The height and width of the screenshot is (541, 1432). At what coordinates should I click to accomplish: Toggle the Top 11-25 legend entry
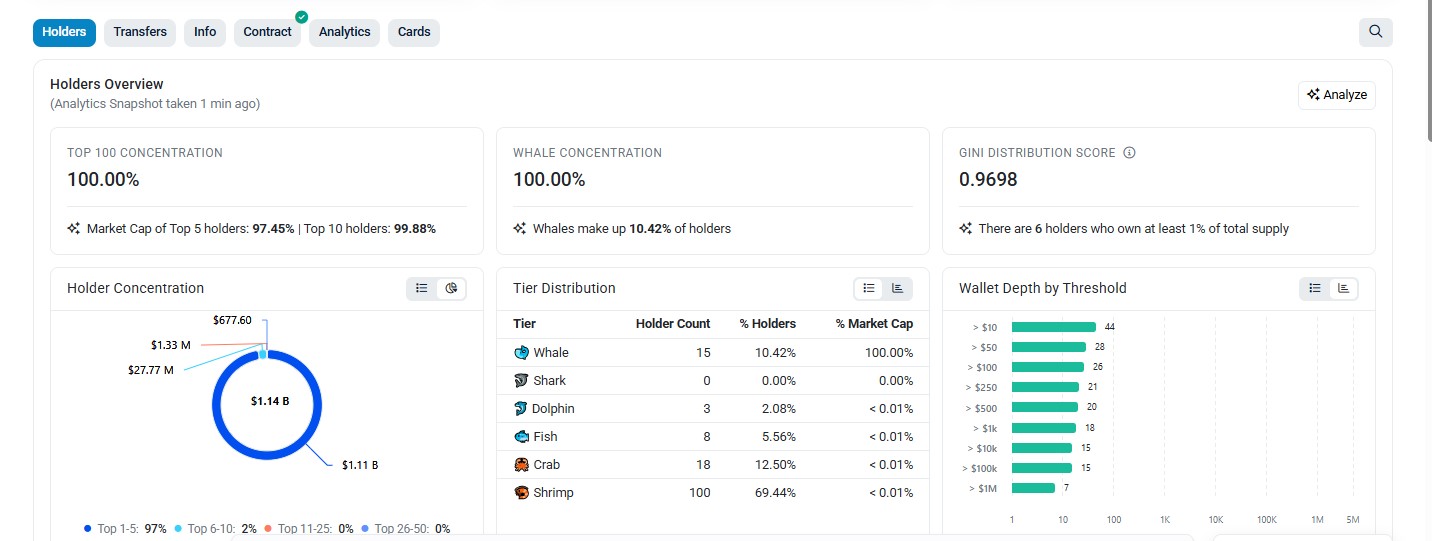[309, 528]
